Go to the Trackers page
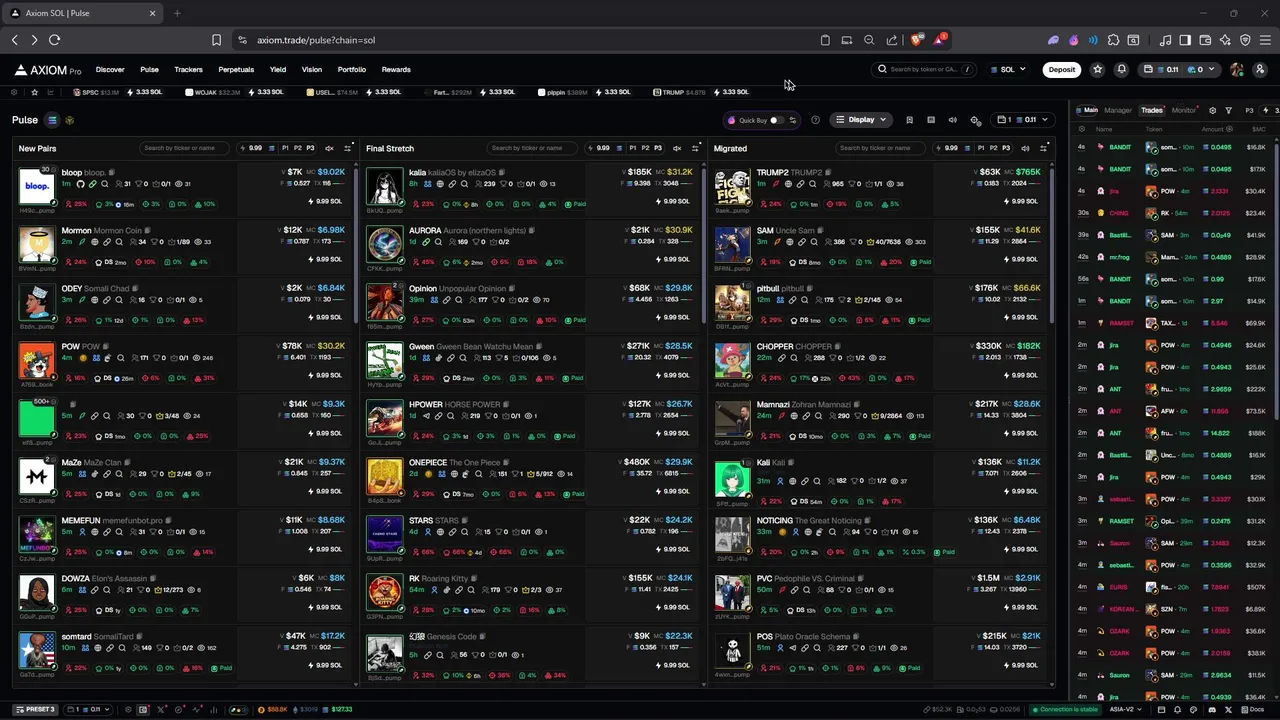This screenshot has width=1280, height=720. tap(188, 69)
